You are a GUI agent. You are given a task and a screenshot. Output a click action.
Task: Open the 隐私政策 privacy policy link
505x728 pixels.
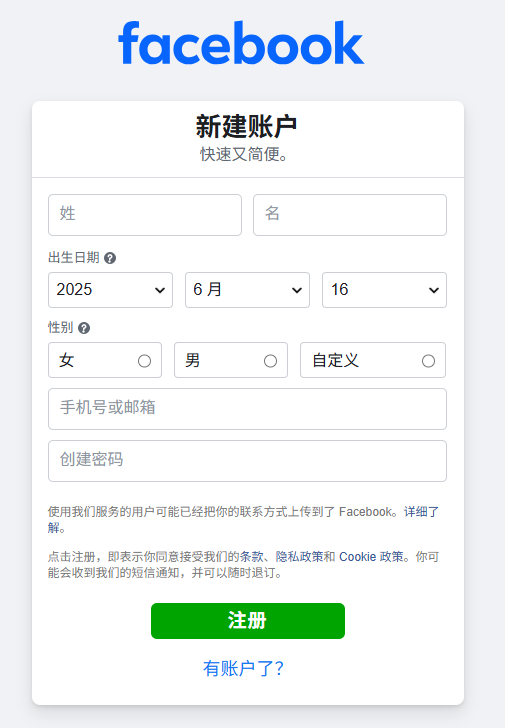point(299,557)
